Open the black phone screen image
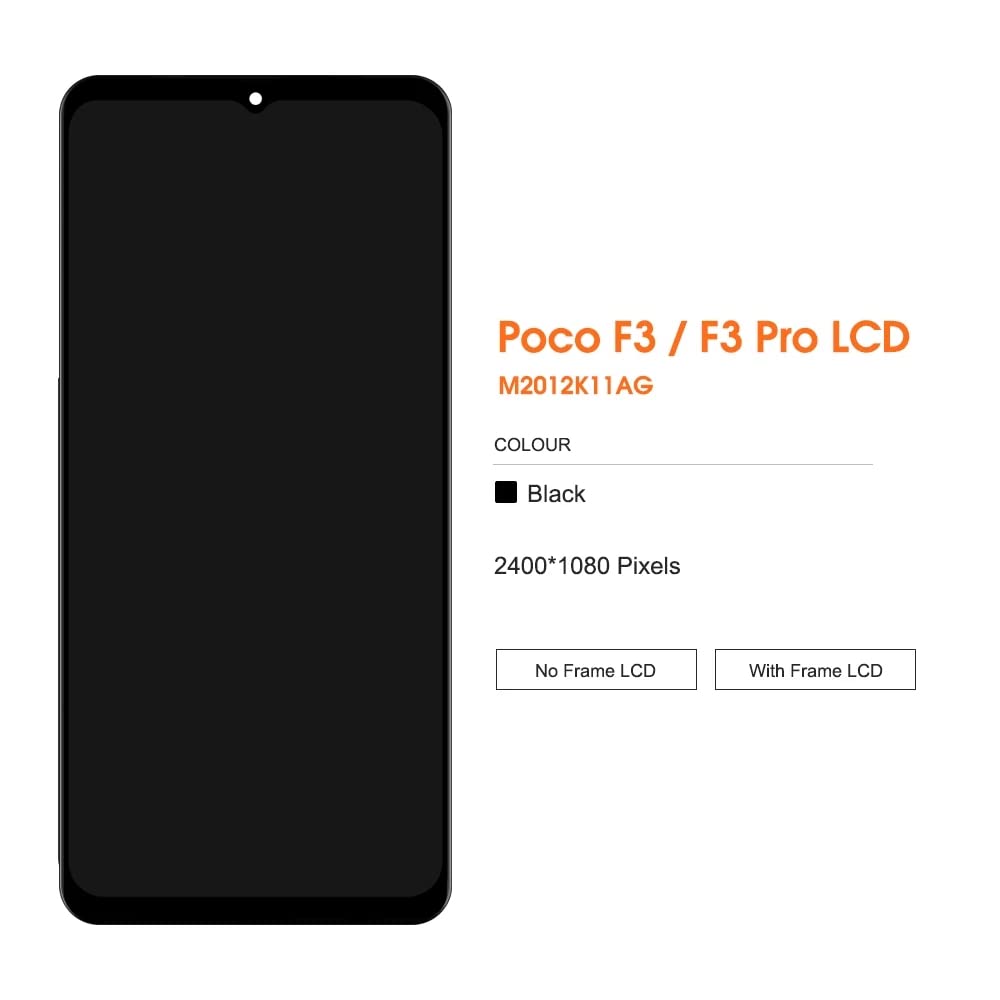This screenshot has height=1000, width=1000. click(x=255, y=499)
